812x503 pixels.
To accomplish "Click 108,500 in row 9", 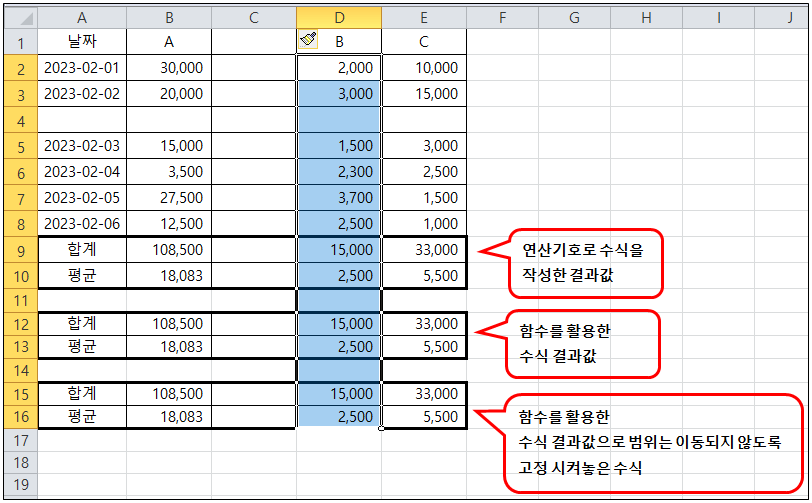I will tap(178, 250).
